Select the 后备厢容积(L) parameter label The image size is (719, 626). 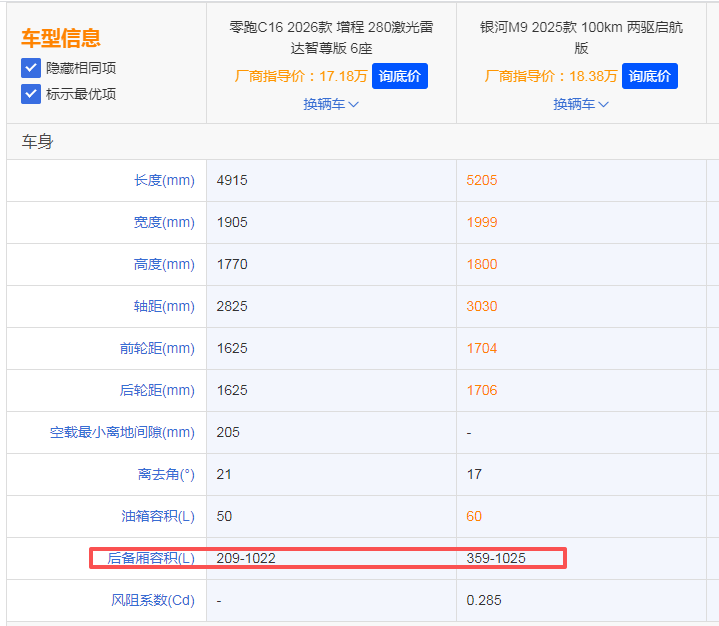tap(151, 558)
